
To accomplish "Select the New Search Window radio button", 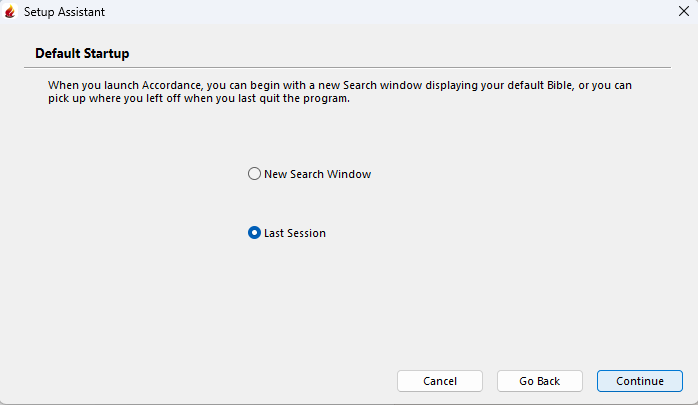I will [x=254, y=174].
